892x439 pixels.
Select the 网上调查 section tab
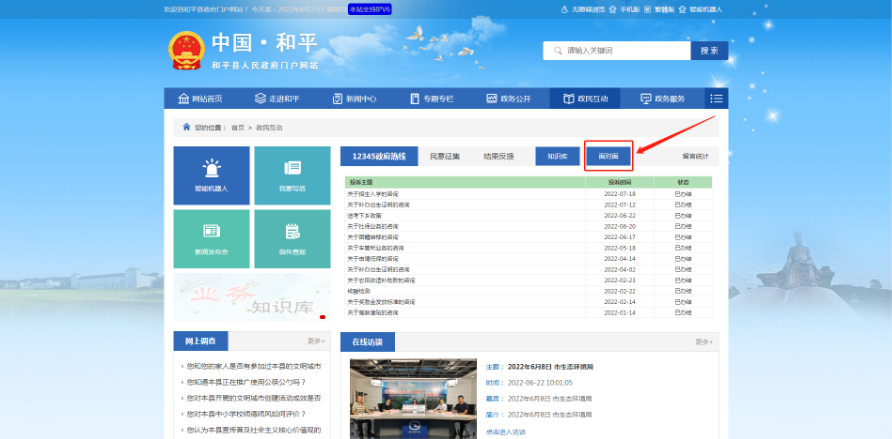click(200, 341)
